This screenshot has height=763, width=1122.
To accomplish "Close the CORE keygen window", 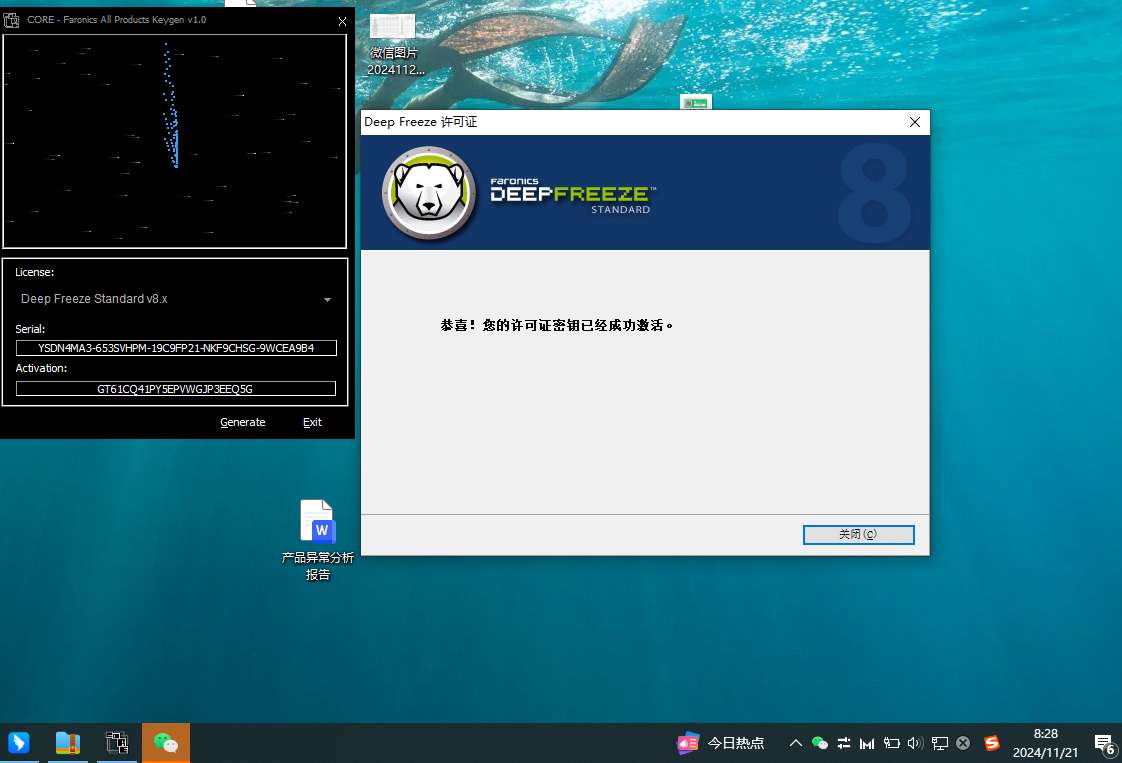I will click(x=342, y=21).
